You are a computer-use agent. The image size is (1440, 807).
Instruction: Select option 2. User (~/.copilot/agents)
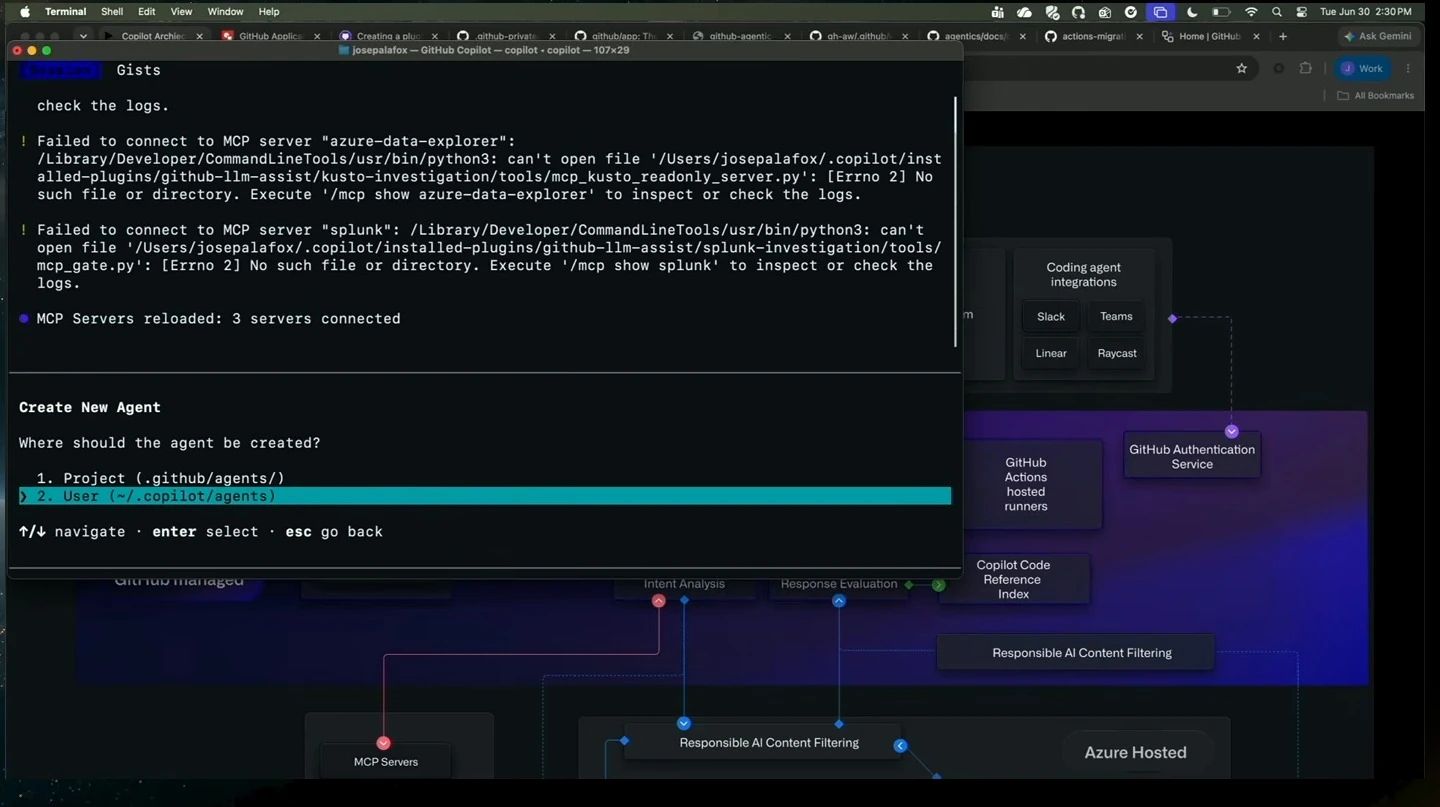click(x=485, y=496)
